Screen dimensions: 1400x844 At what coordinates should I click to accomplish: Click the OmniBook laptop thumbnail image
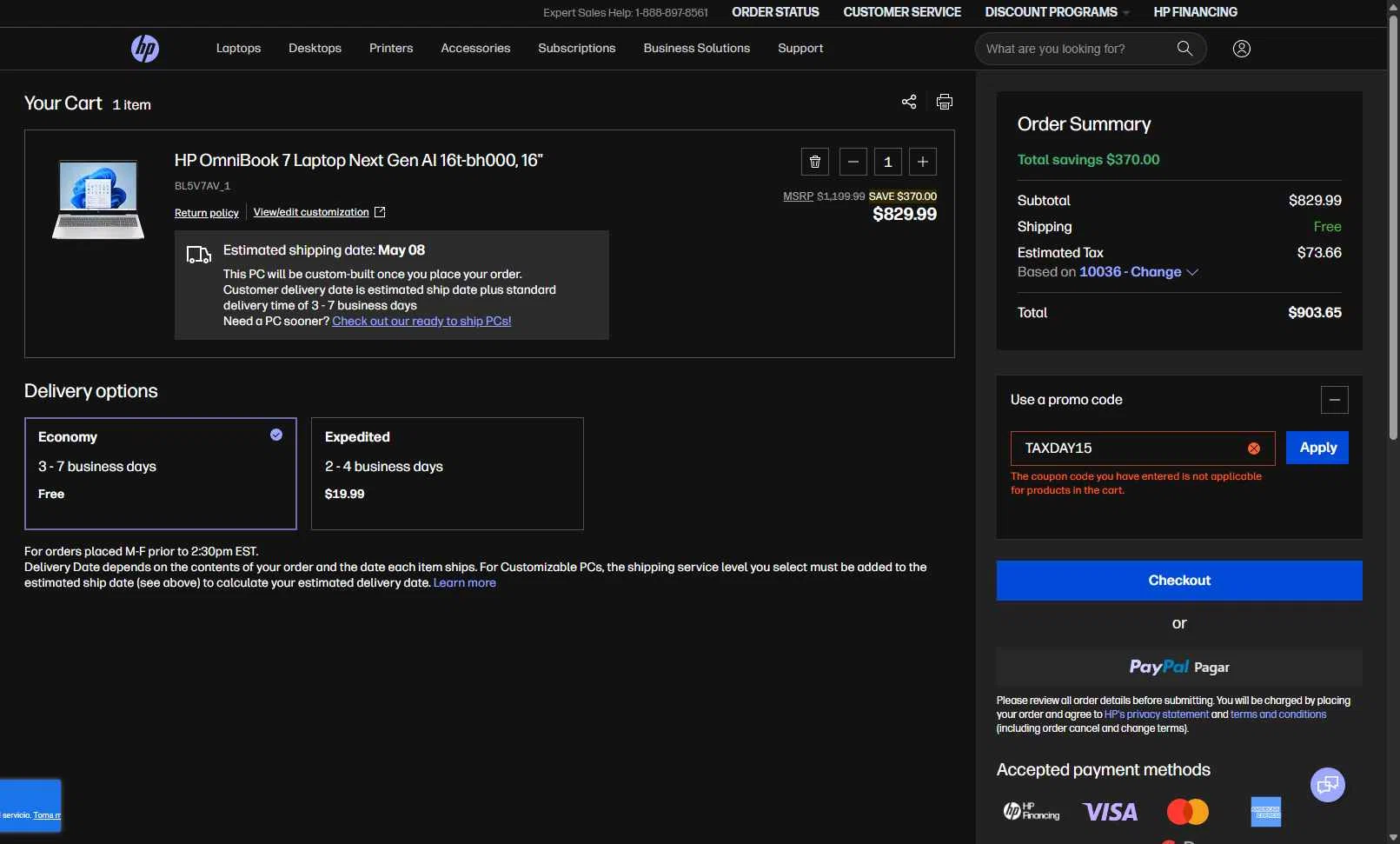[98, 199]
